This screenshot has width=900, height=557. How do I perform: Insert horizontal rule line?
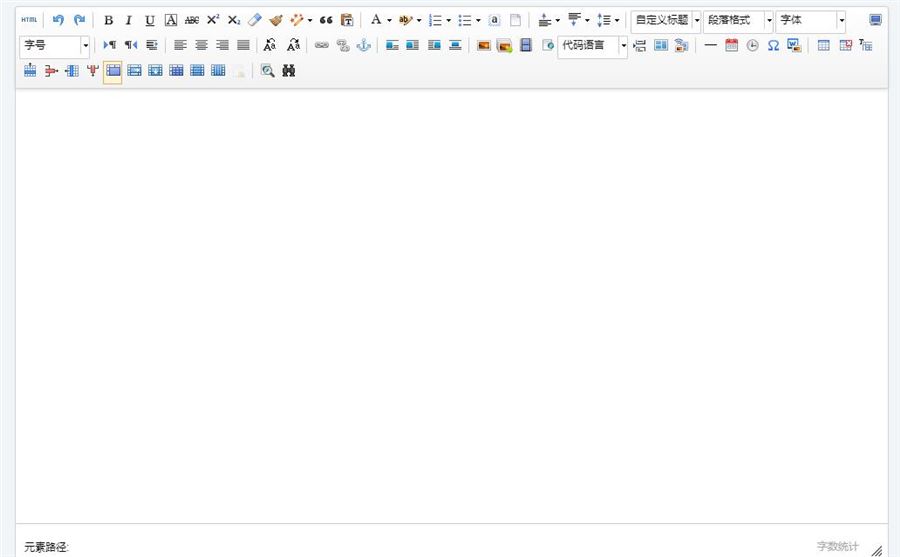[x=710, y=45]
